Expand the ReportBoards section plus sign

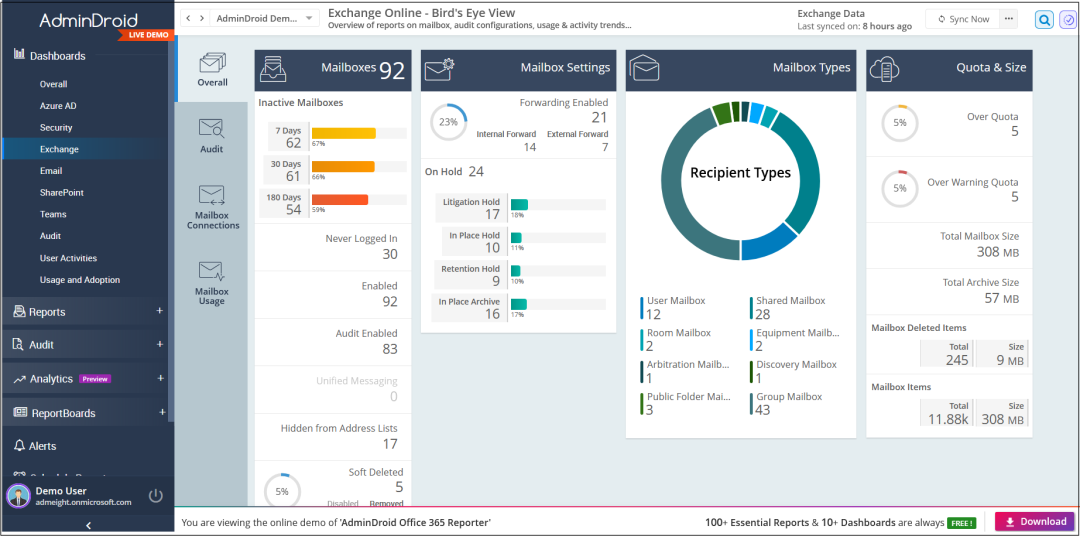161,412
